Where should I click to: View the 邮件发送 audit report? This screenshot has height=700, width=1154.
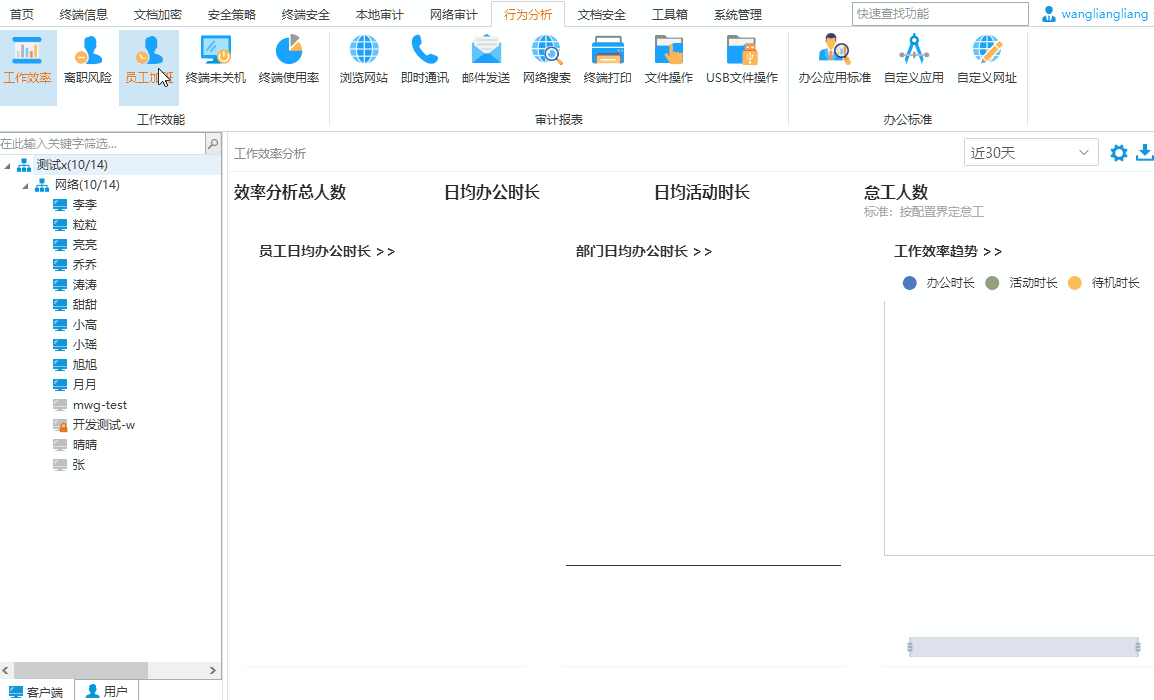point(485,60)
